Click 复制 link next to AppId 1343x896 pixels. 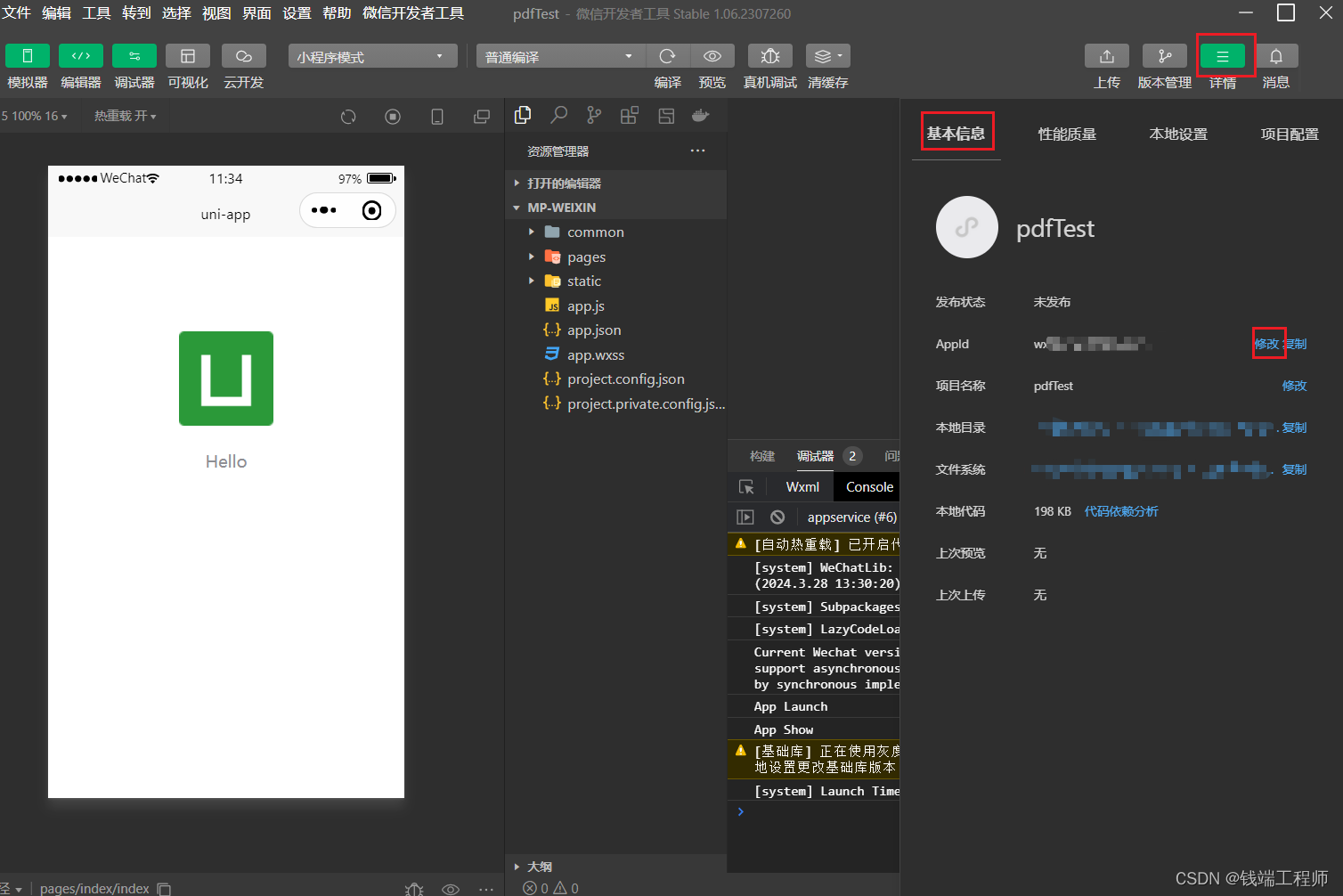pyautogui.click(x=1295, y=344)
